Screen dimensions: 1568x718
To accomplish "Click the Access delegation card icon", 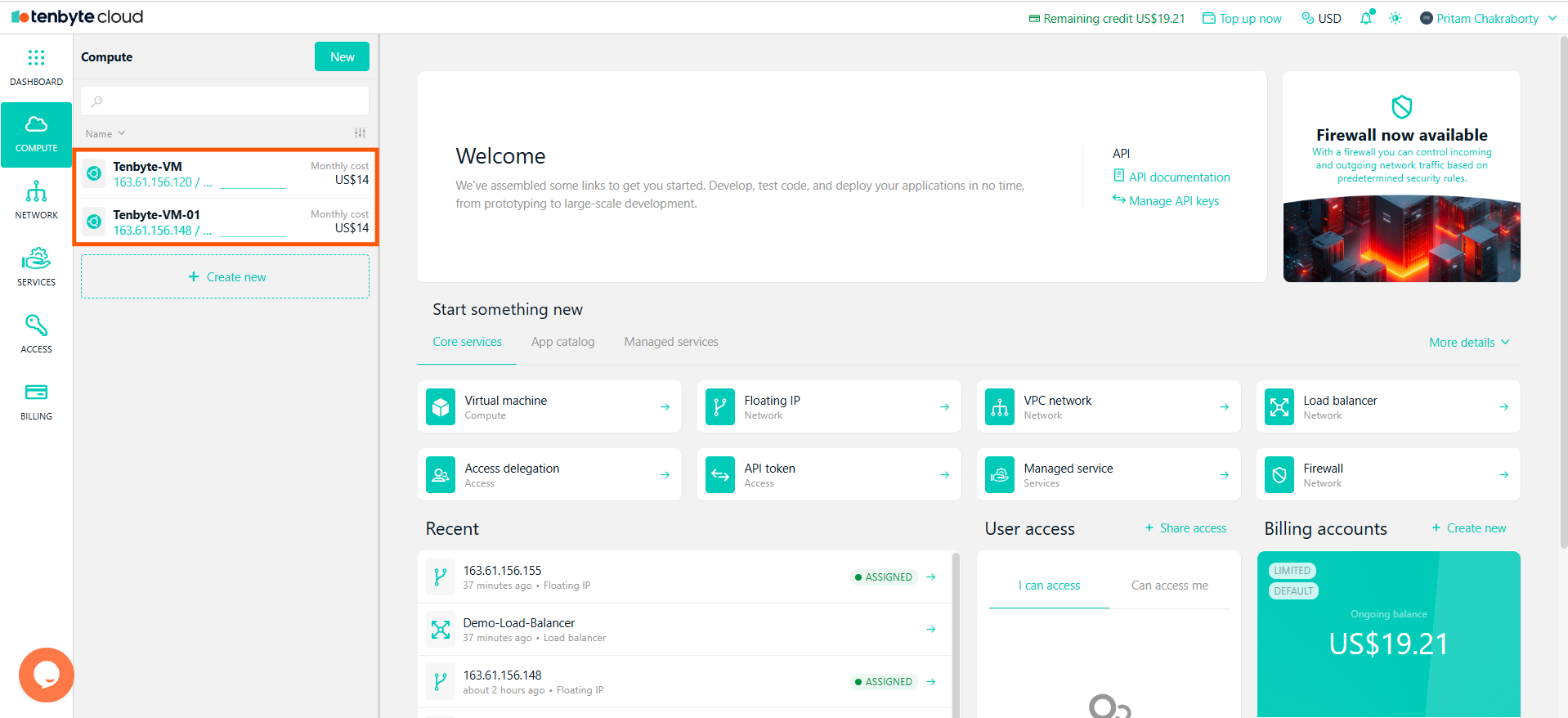I will tap(441, 474).
